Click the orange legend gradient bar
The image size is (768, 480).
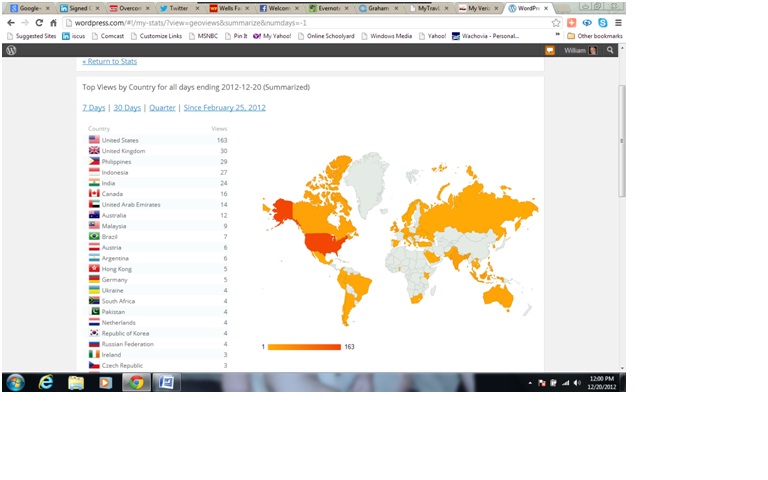click(x=304, y=347)
